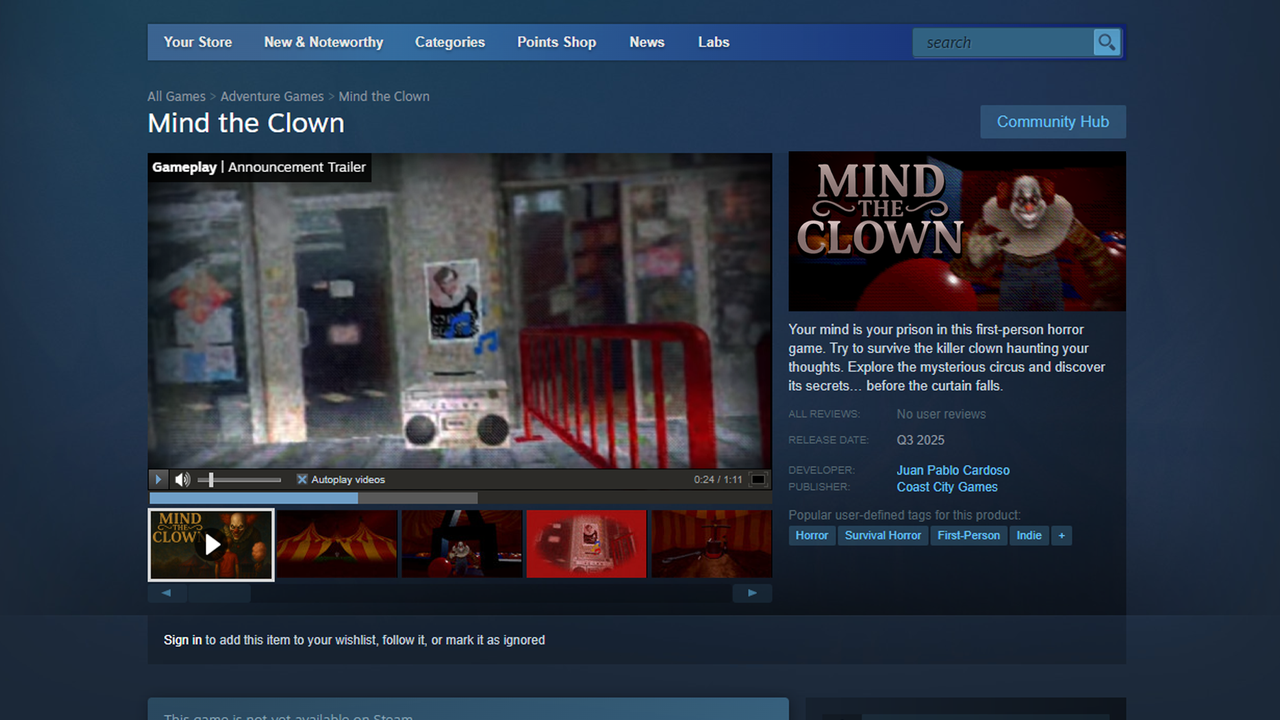Click the 'Popular user-defined tags' heading
This screenshot has height=720, width=1280.
905,515
